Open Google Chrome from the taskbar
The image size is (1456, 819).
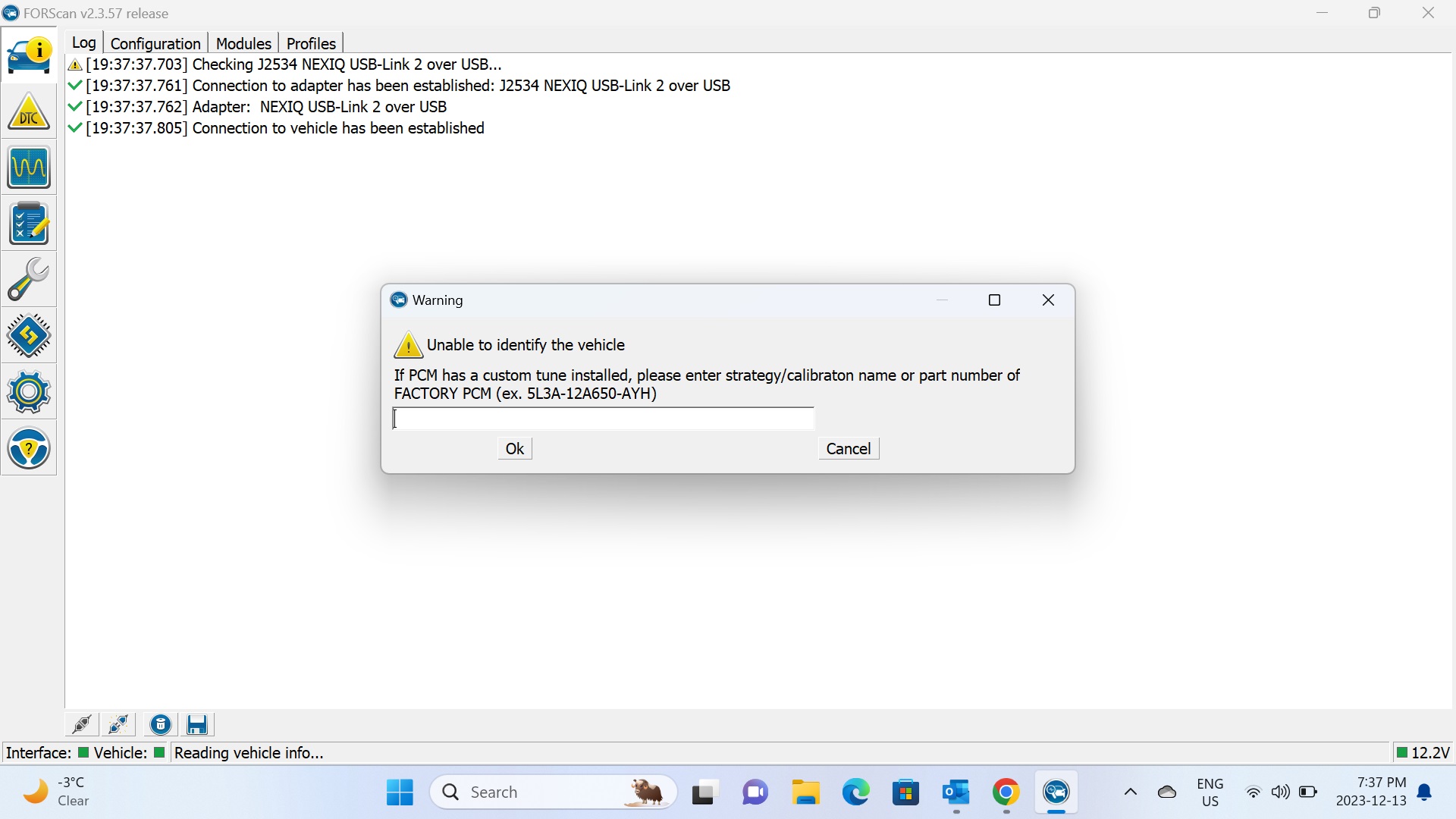(x=1006, y=792)
